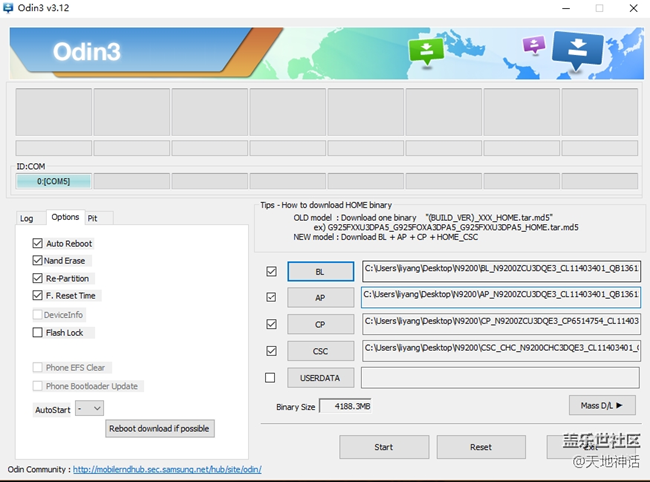This screenshot has width=650, height=482.
Task: Click the empty USERDATA path field
Action: point(500,378)
